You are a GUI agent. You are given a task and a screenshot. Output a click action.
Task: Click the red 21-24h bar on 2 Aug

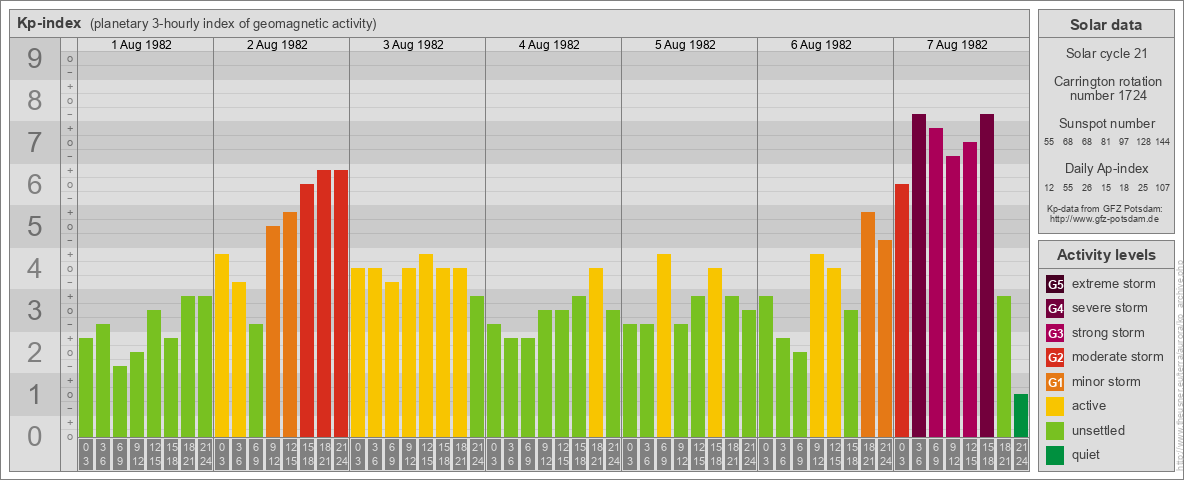pyautogui.click(x=341, y=303)
